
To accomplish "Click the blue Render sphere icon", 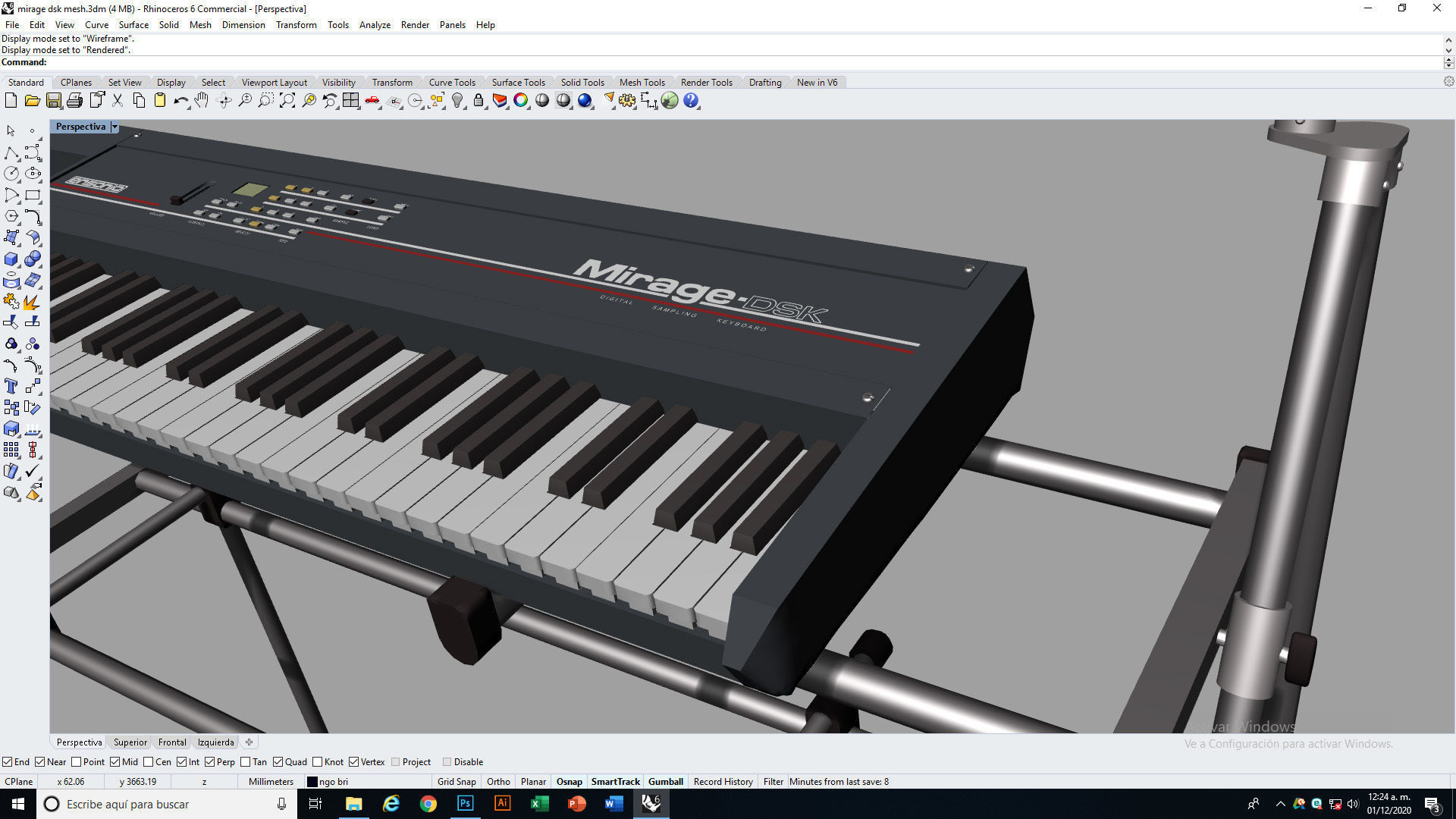I will click(x=585, y=101).
